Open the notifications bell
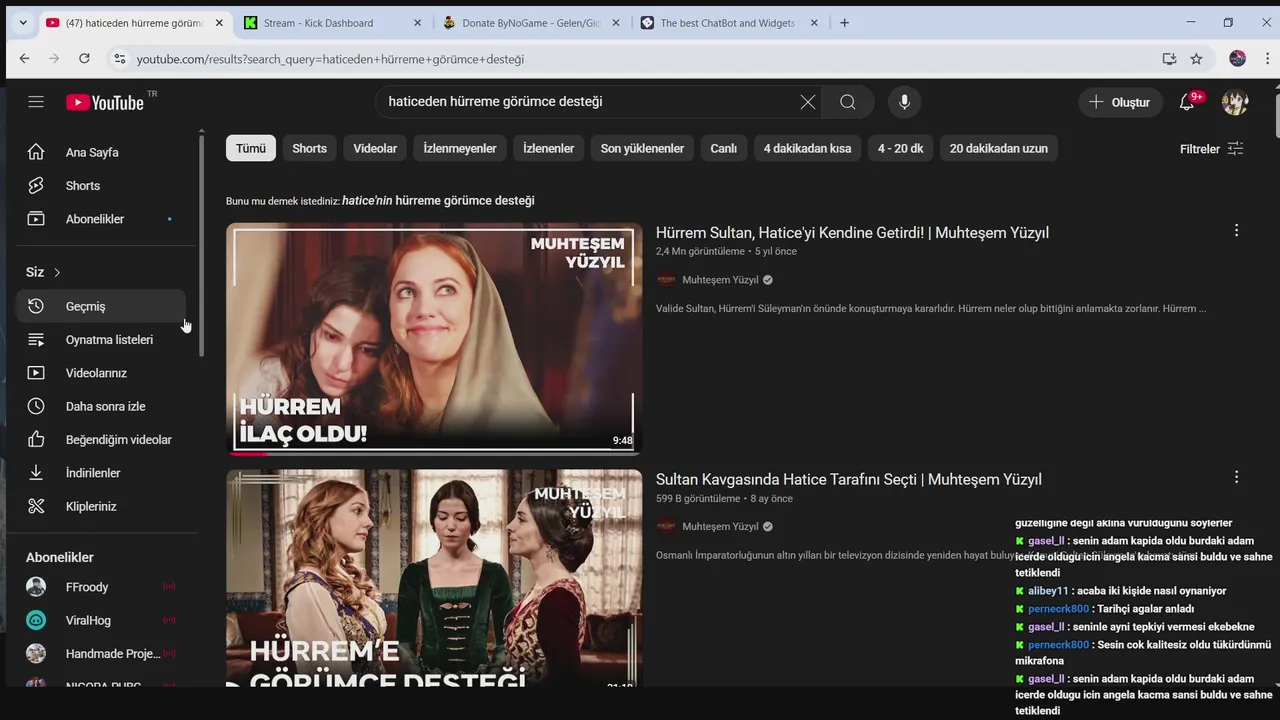This screenshot has width=1280, height=720. (1187, 102)
